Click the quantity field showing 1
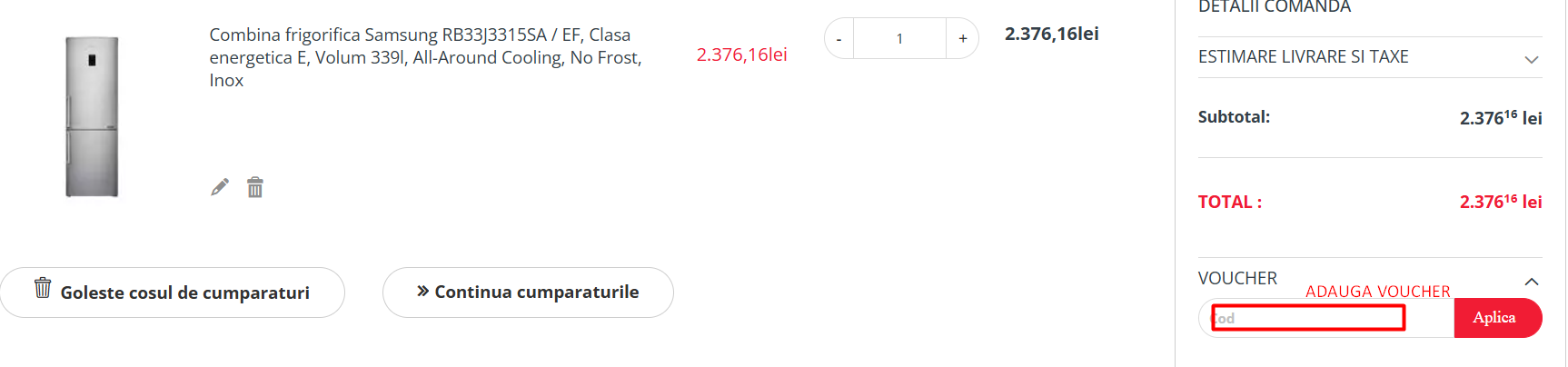Screen dimensions: 1568x367 coord(899,39)
